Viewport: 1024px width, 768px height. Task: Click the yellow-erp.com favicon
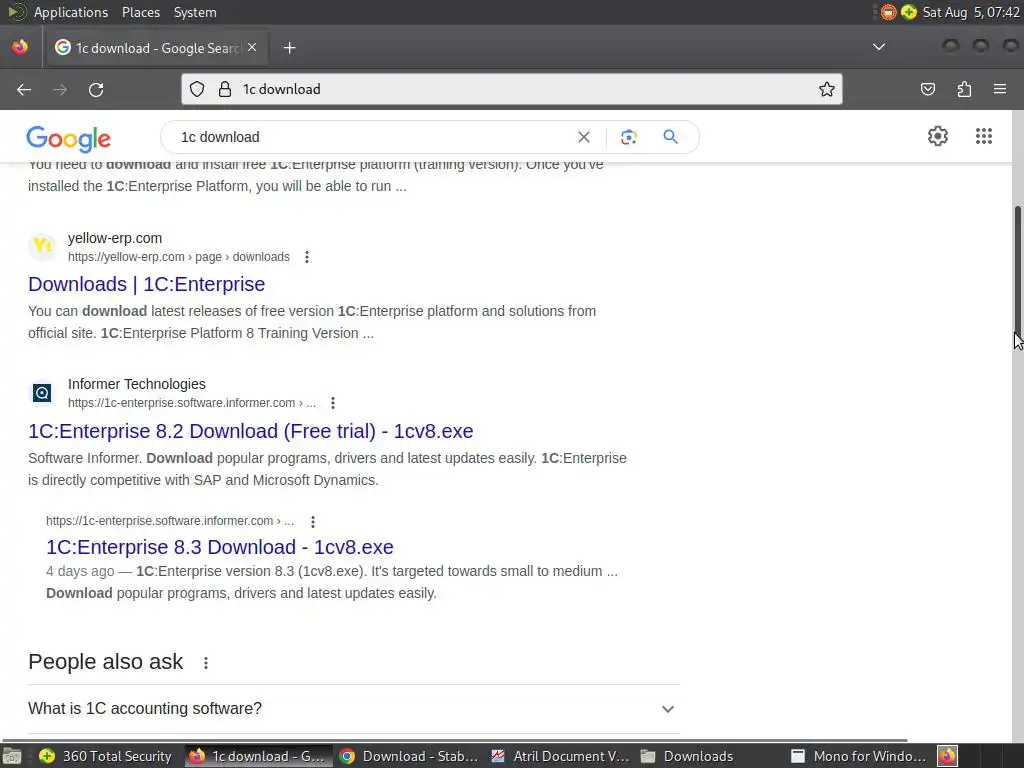click(42, 247)
